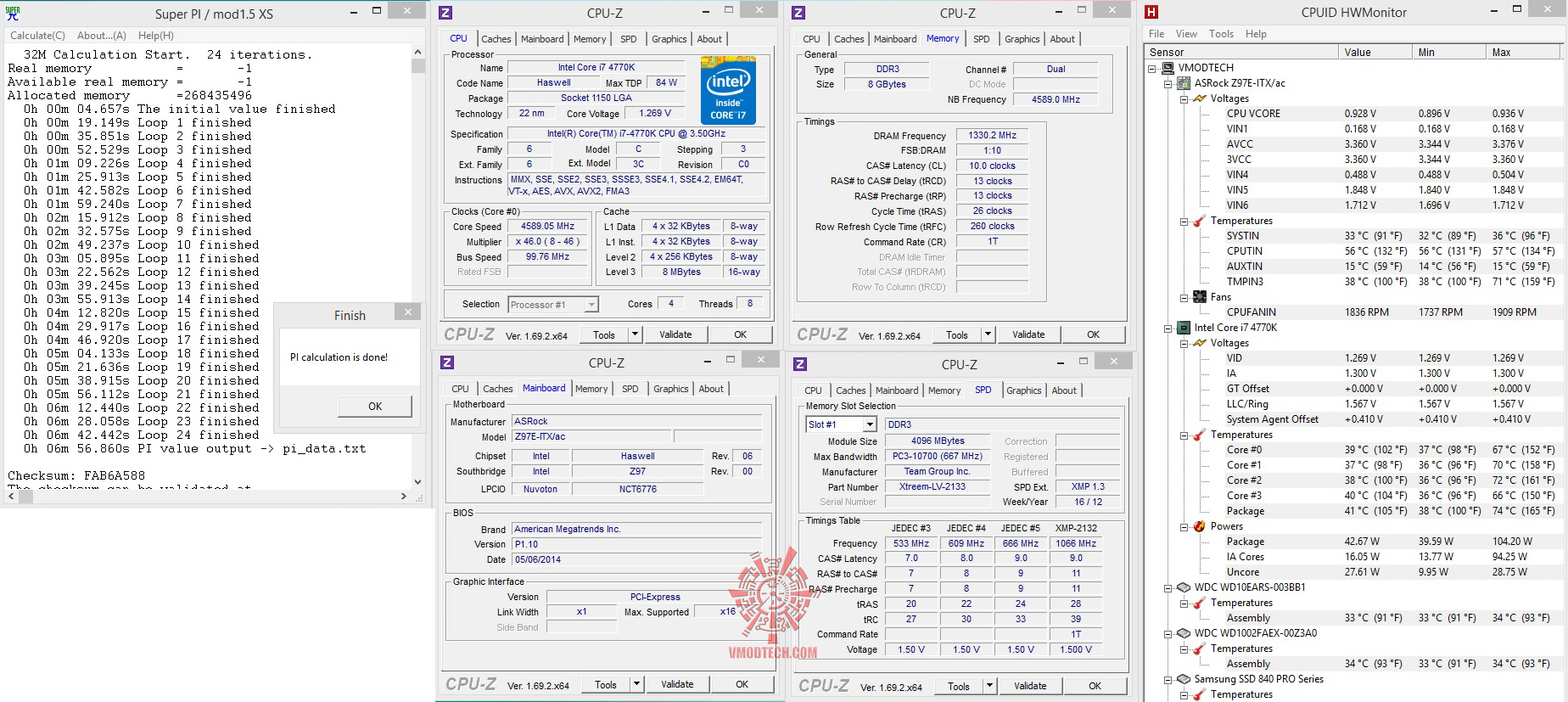Switch to About tab in CPU-Z Mainboard window
The width and height of the screenshot is (1568, 702).
[711, 389]
